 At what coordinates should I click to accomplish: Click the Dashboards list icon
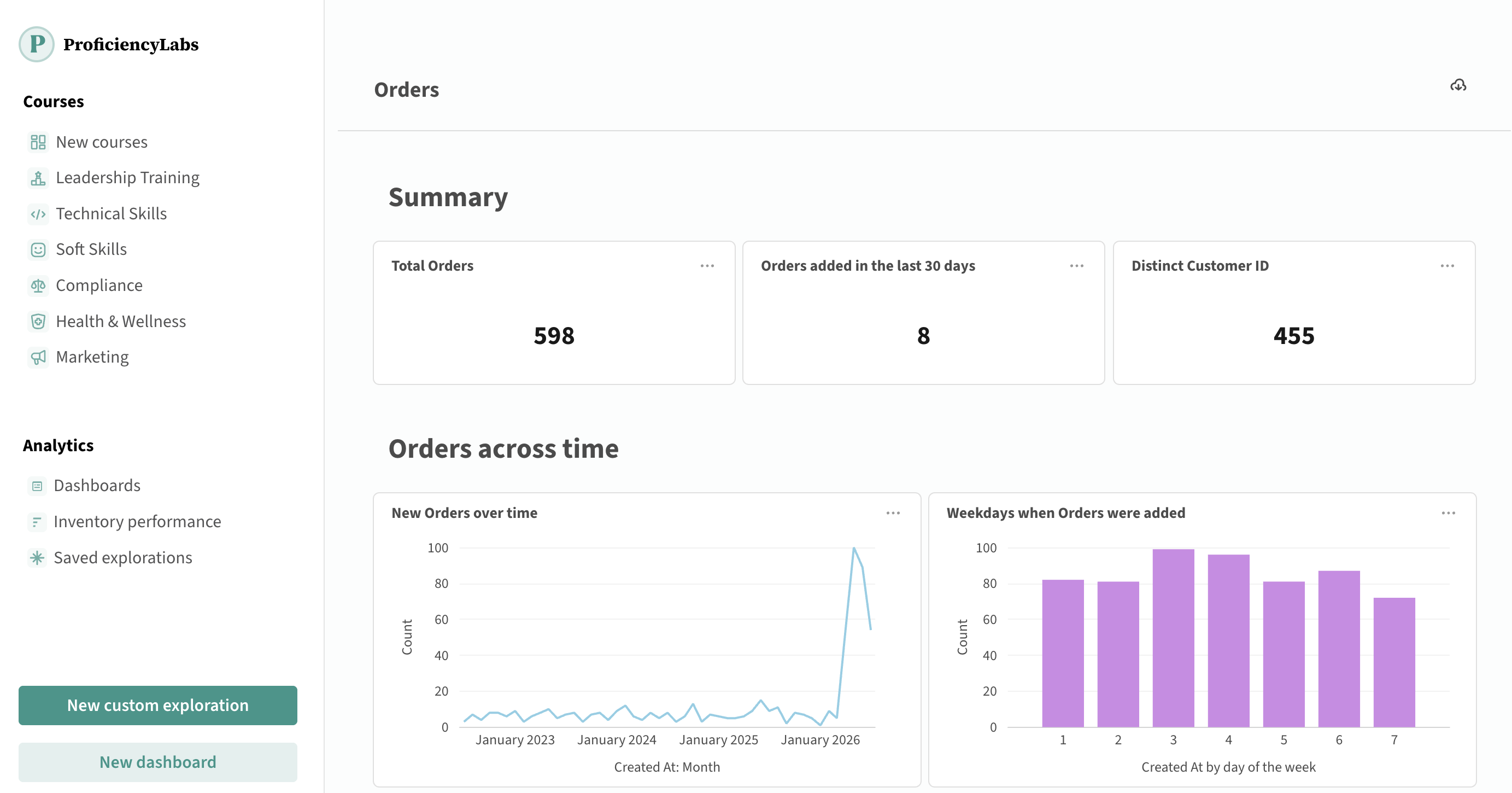37,486
